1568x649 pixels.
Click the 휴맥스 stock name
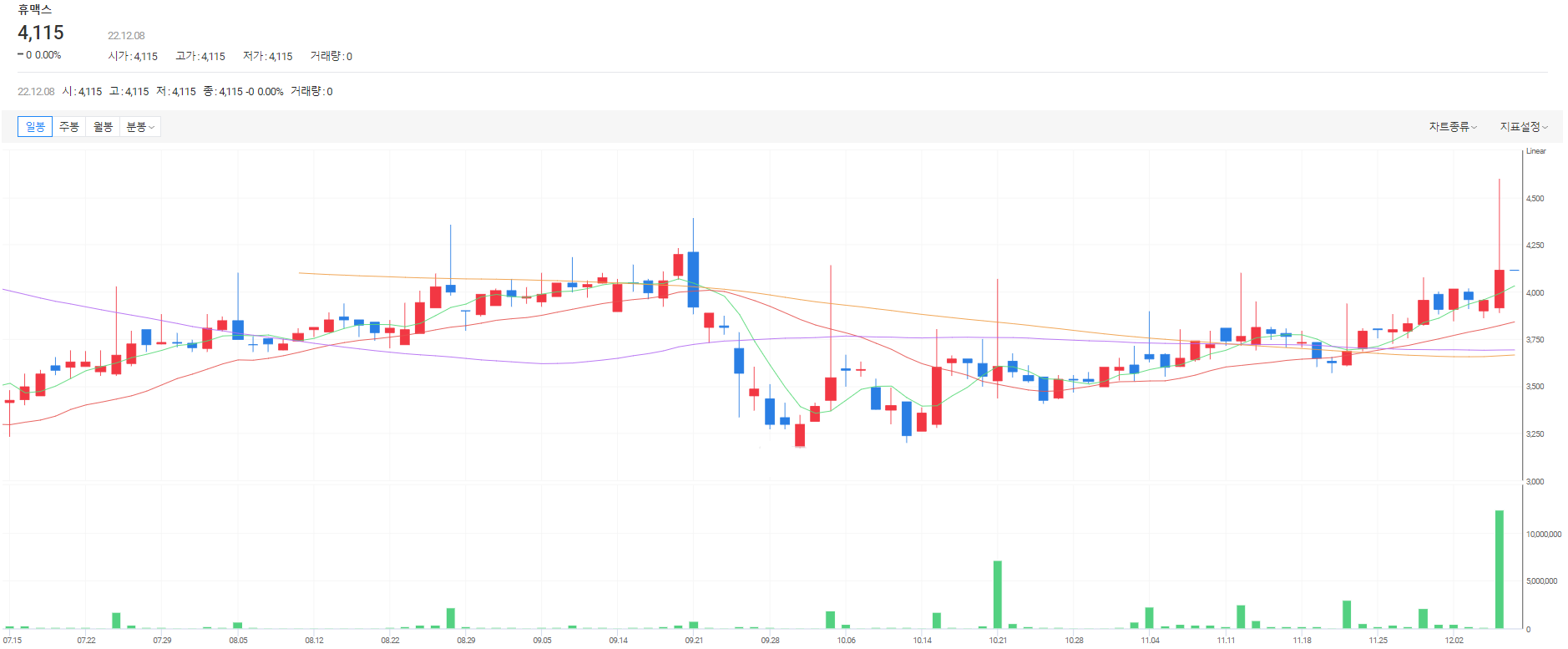coord(35,10)
